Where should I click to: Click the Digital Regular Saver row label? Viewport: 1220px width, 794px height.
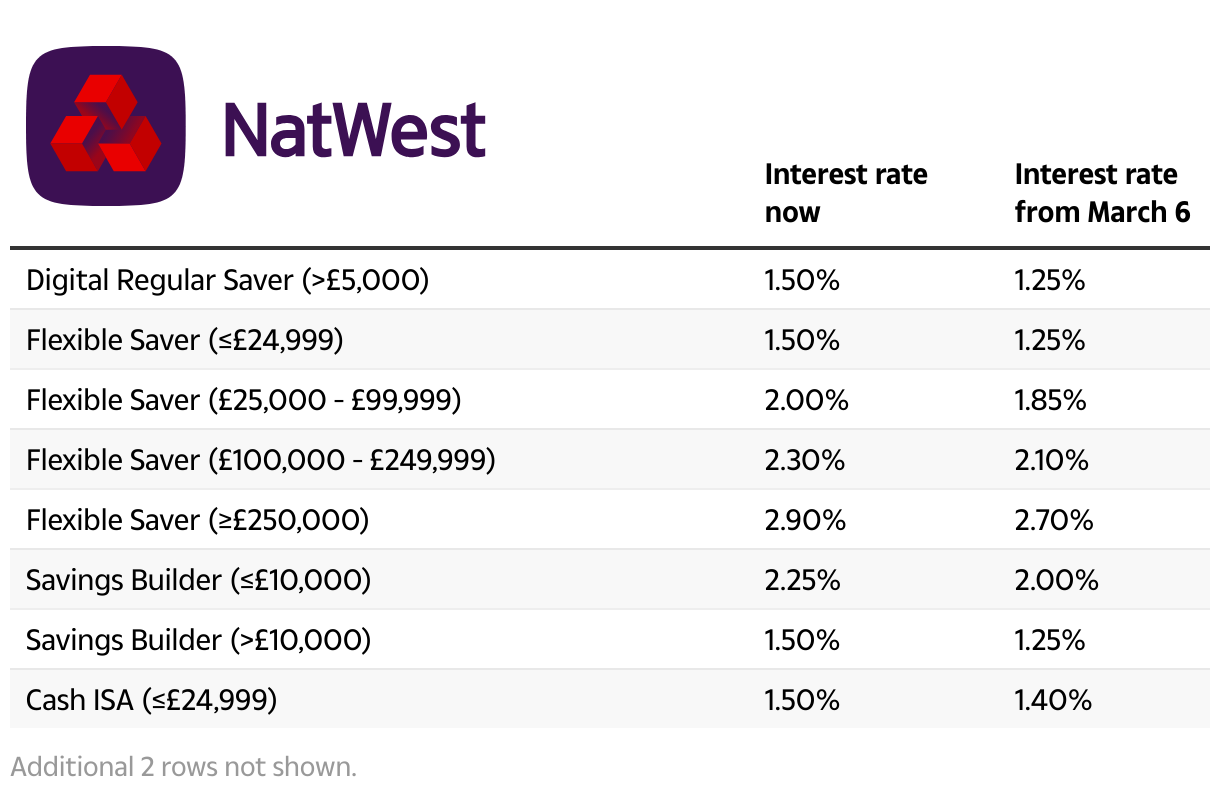click(227, 281)
